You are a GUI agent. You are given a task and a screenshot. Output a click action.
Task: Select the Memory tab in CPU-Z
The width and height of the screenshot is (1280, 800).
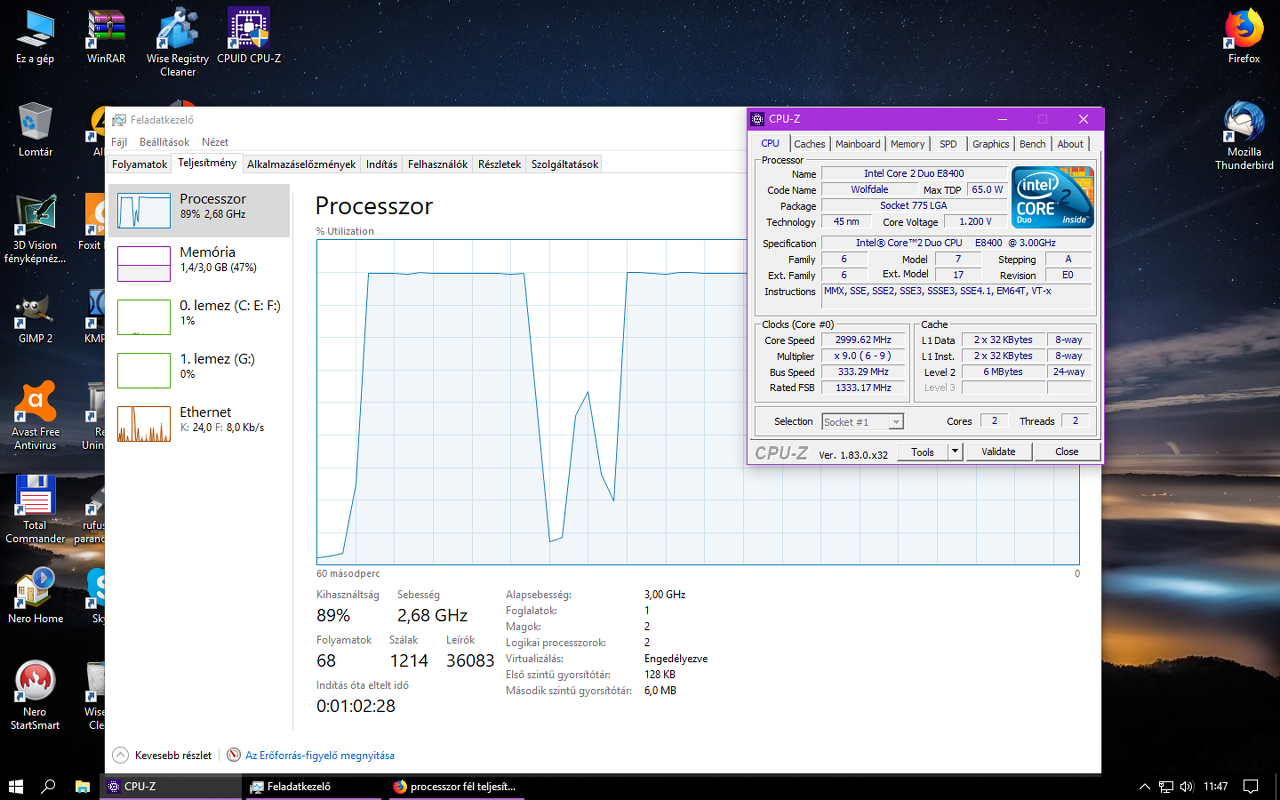(907, 144)
